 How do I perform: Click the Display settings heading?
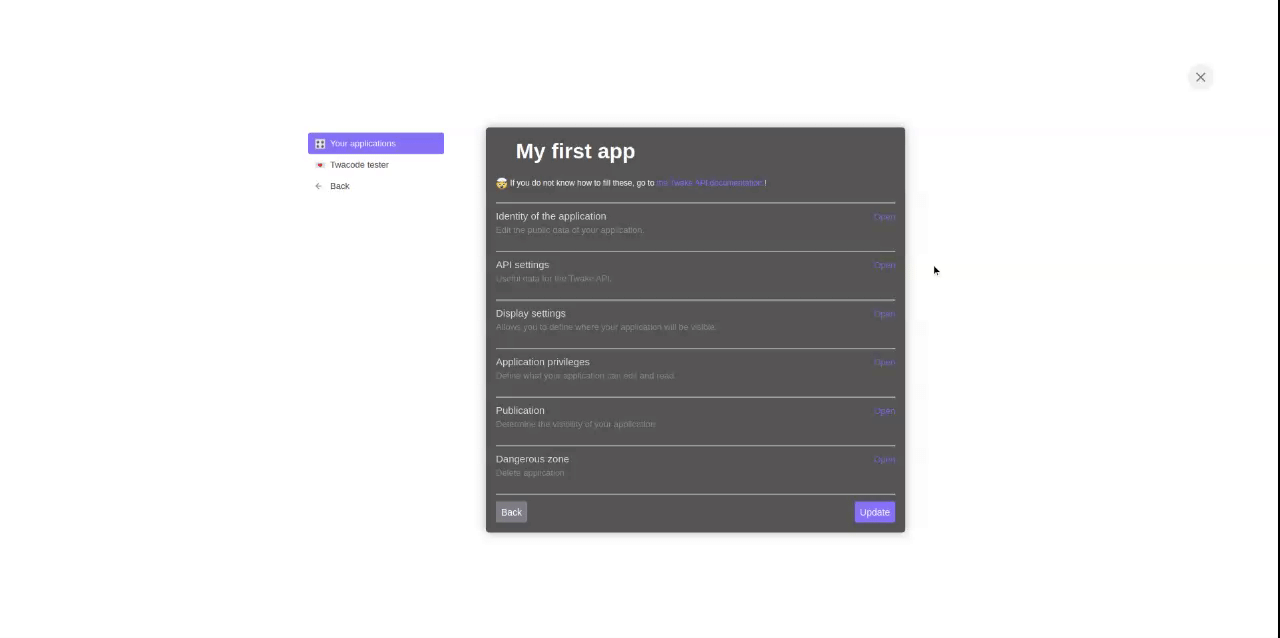click(x=531, y=313)
